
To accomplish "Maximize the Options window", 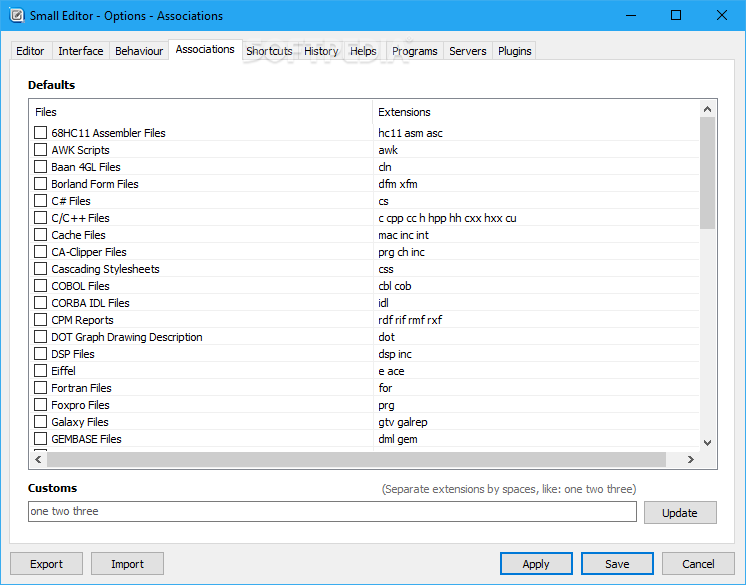I will (676, 15).
